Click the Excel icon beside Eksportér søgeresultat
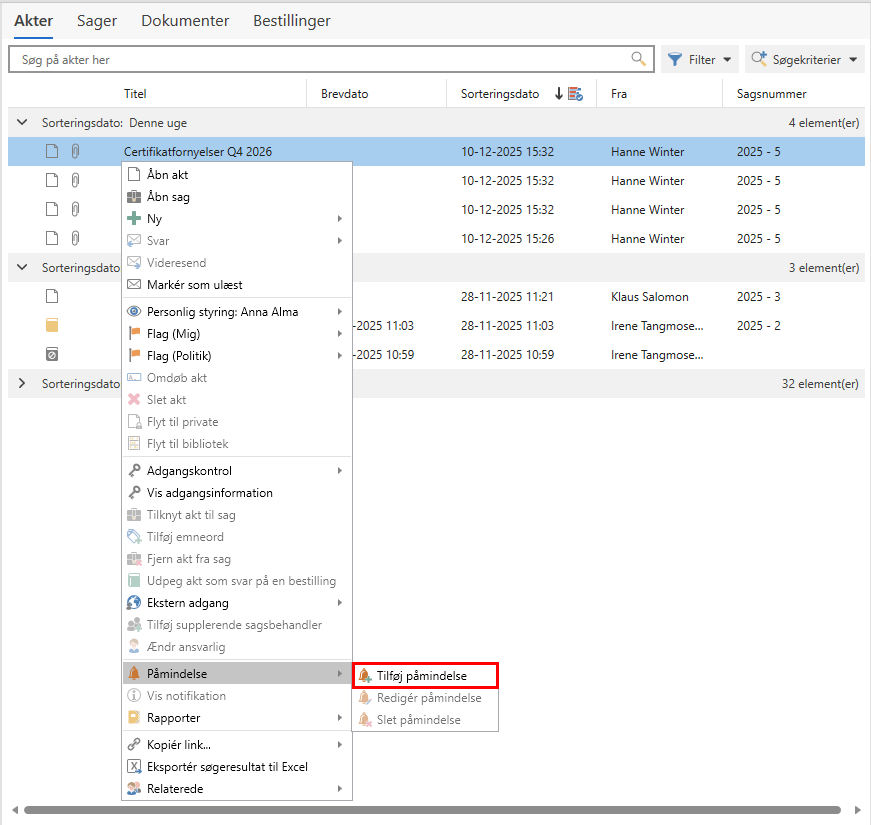 pos(134,767)
